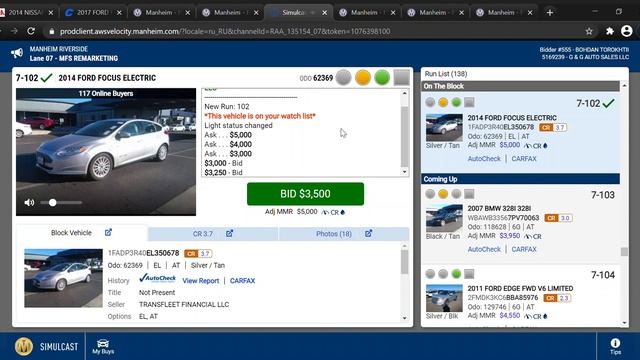Open My Buys in bottom bar

click(x=103, y=347)
